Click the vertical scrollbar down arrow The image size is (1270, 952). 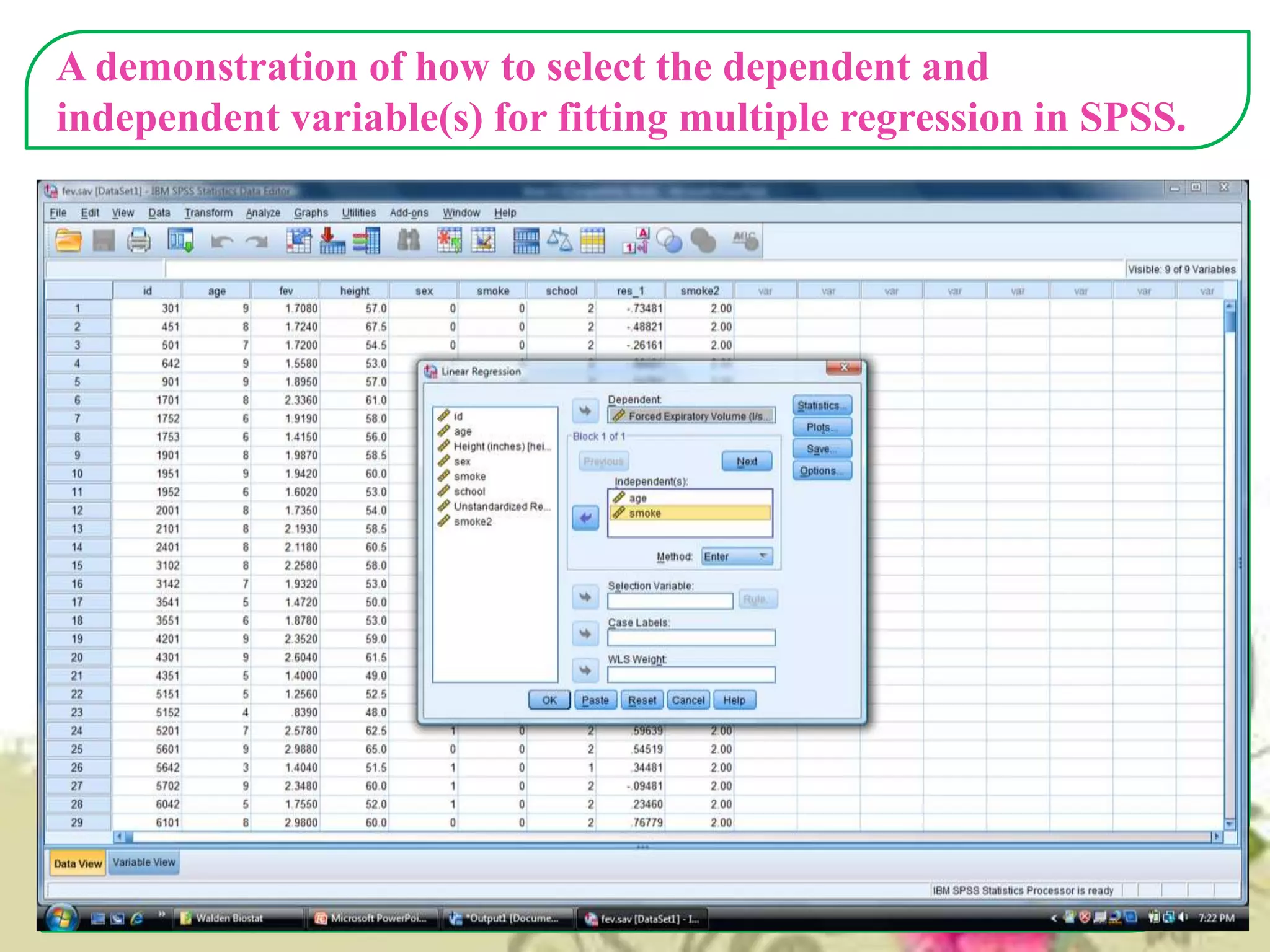pos(1230,823)
